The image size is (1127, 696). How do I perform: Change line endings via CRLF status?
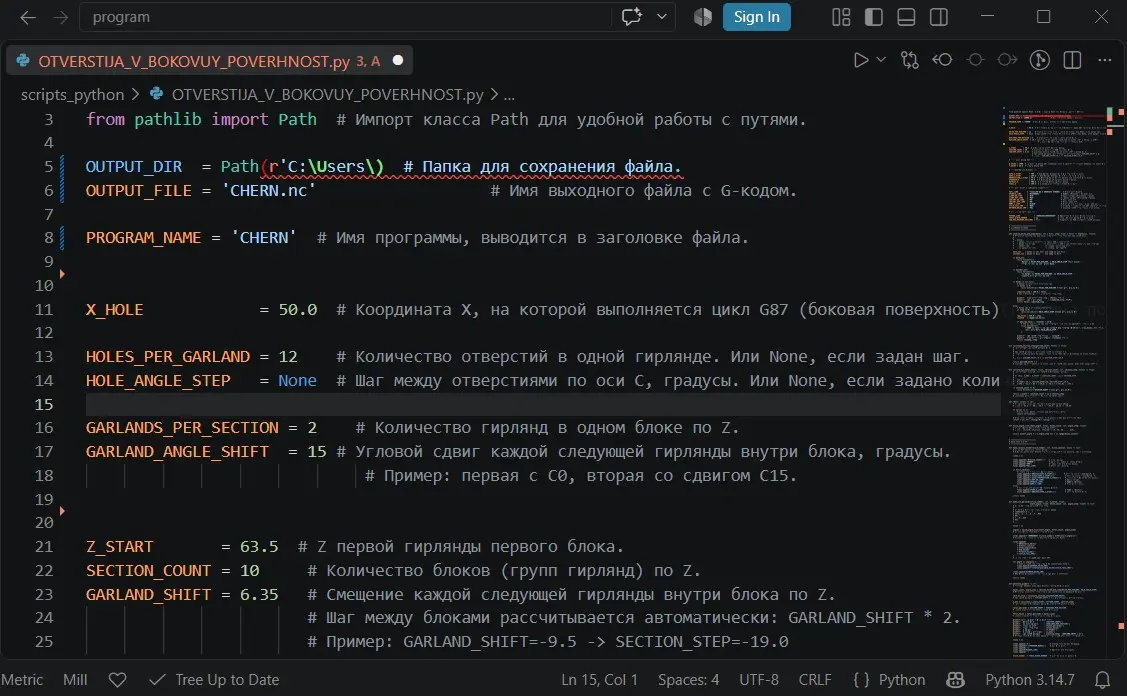pyautogui.click(x=815, y=679)
